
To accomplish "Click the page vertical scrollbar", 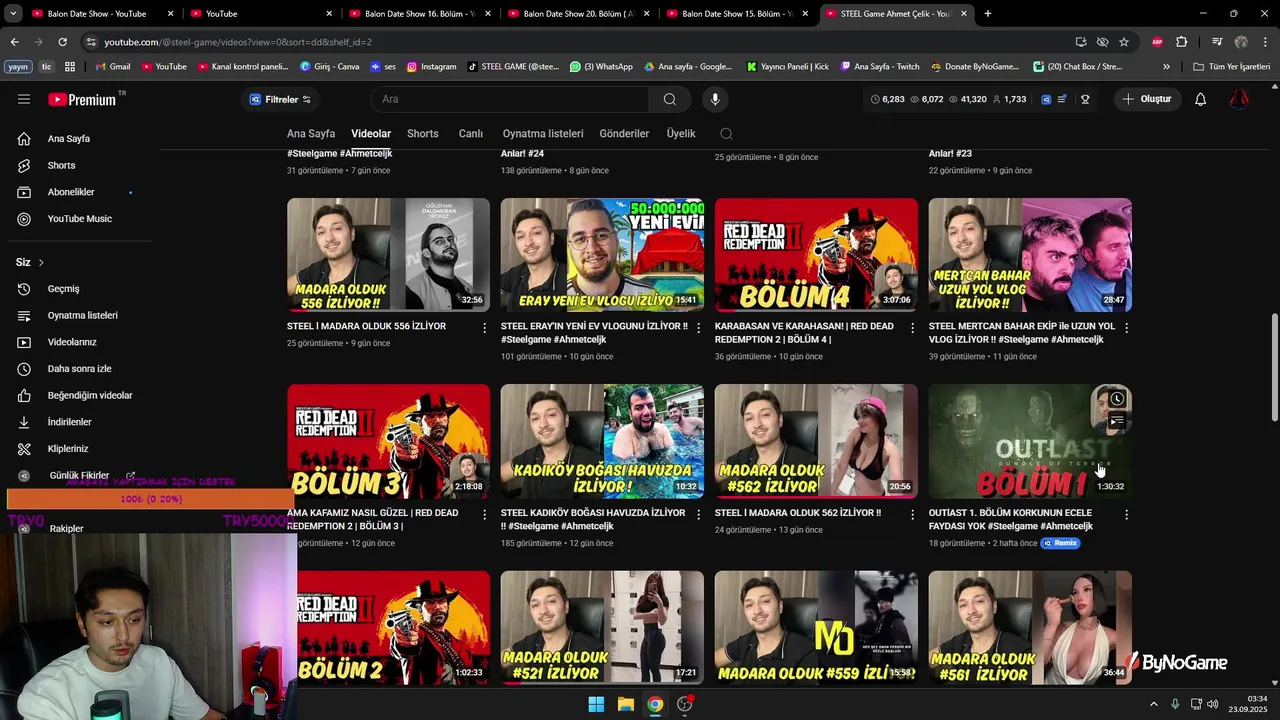I will point(1274,368).
